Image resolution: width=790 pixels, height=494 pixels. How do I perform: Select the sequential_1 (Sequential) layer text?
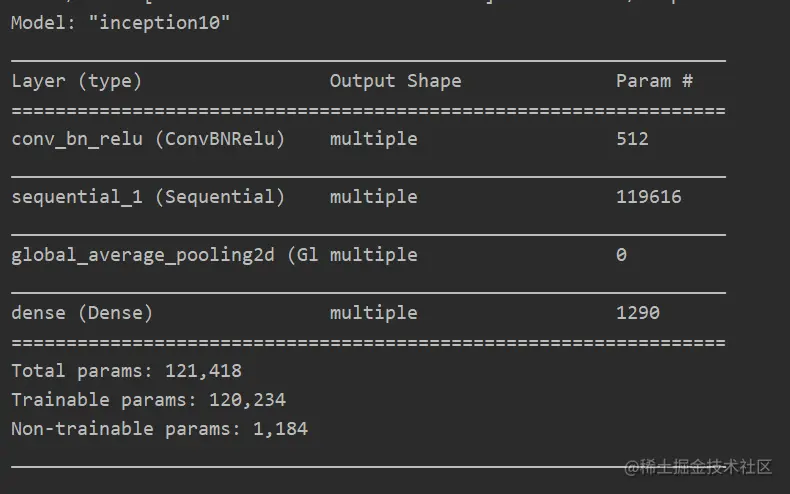pyautogui.click(x=148, y=197)
